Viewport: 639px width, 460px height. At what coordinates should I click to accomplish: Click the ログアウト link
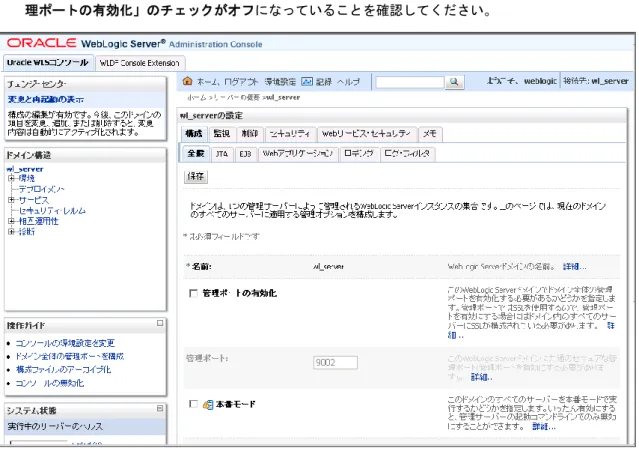pyautogui.click(x=241, y=82)
